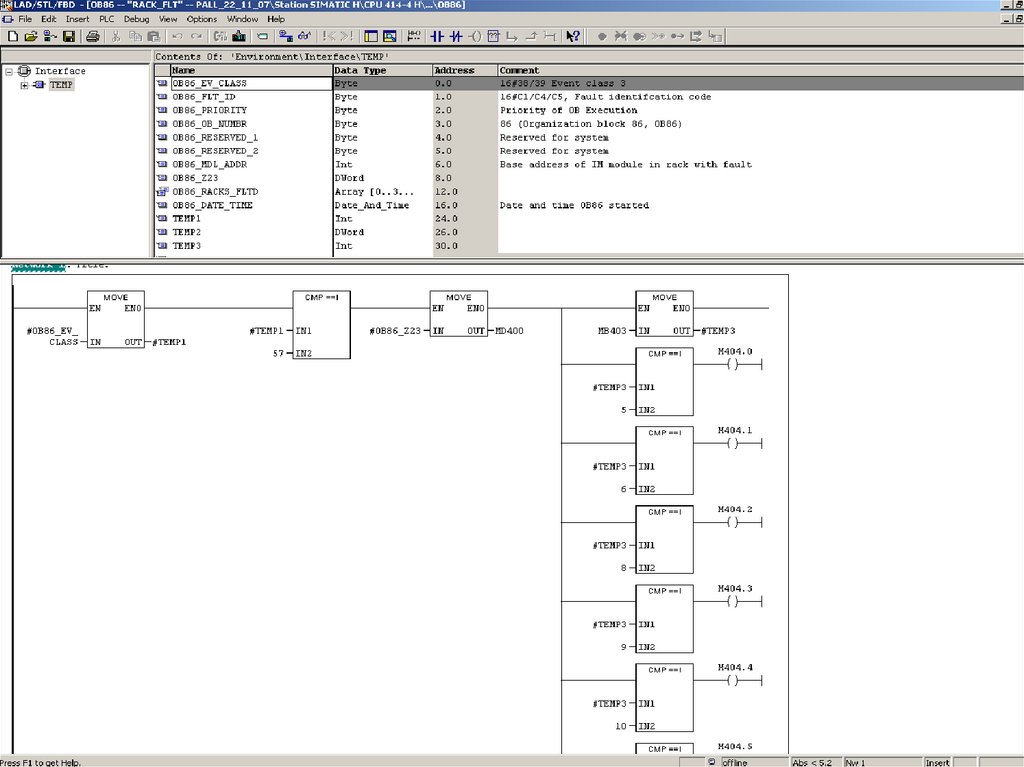
Task: Click the Details view toolbar icon
Action: 390,37
